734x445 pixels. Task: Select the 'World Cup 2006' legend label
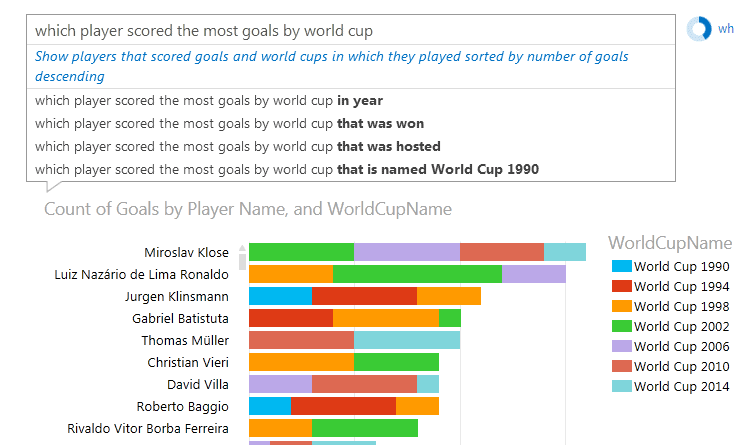click(x=681, y=347)
